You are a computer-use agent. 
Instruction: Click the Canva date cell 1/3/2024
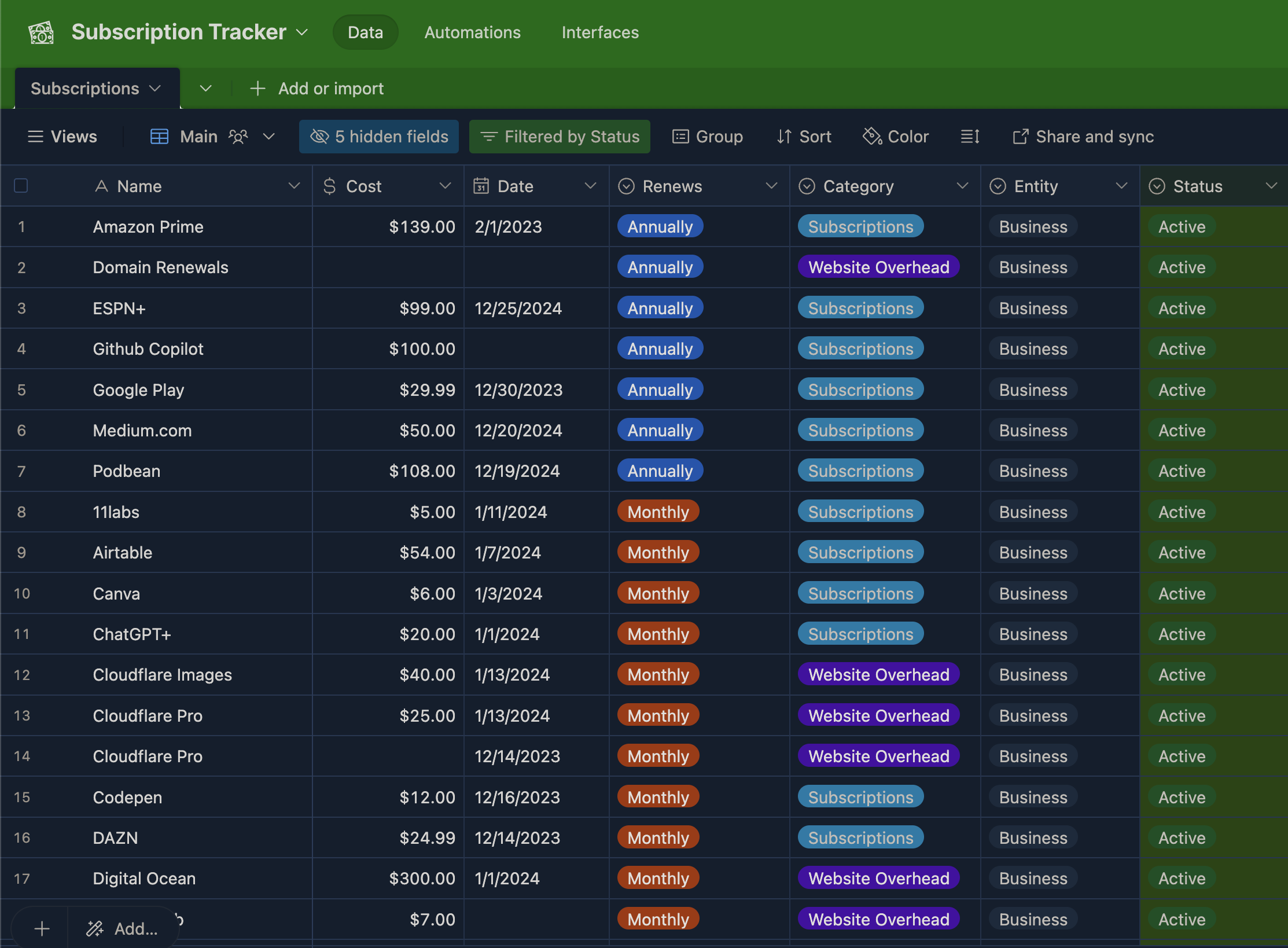coord(536,594)
